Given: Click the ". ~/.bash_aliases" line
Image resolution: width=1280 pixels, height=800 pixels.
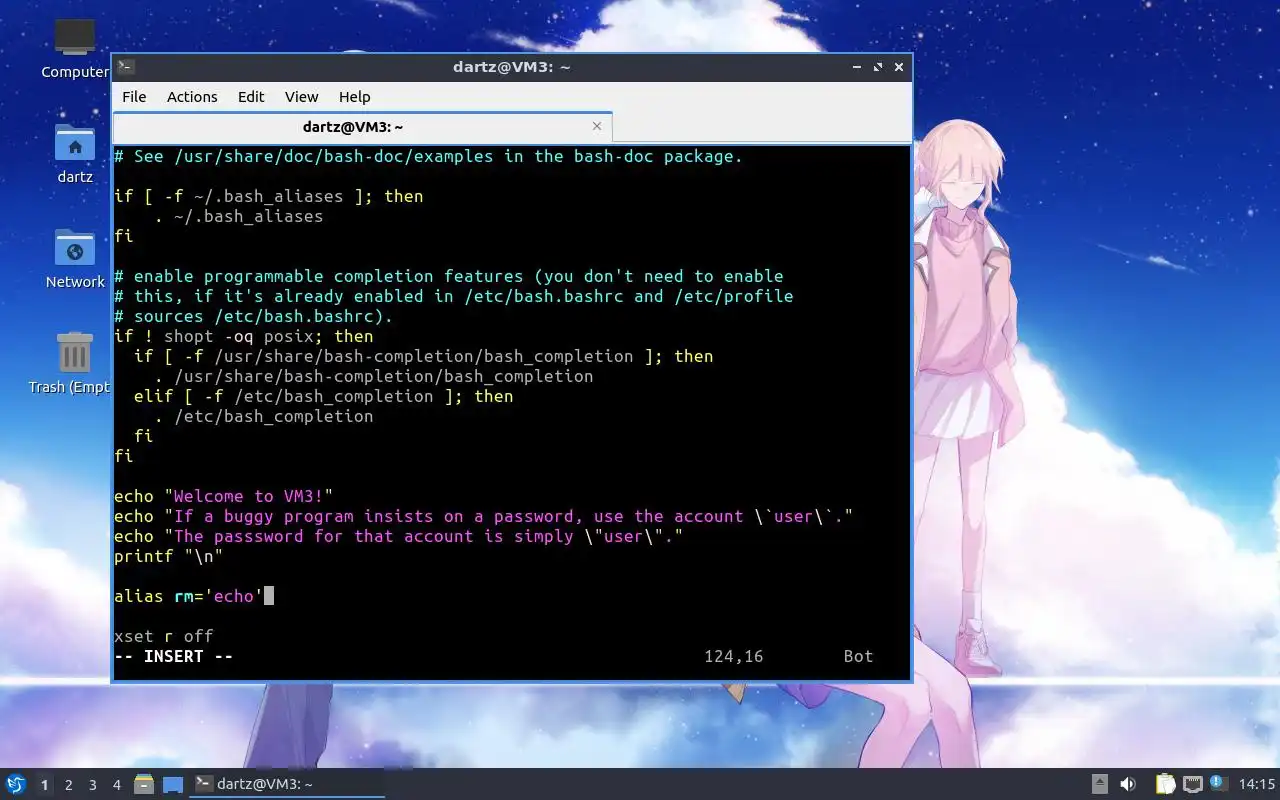Looking at the screenshot, I should pyautogui.click(x=239, y=216).
